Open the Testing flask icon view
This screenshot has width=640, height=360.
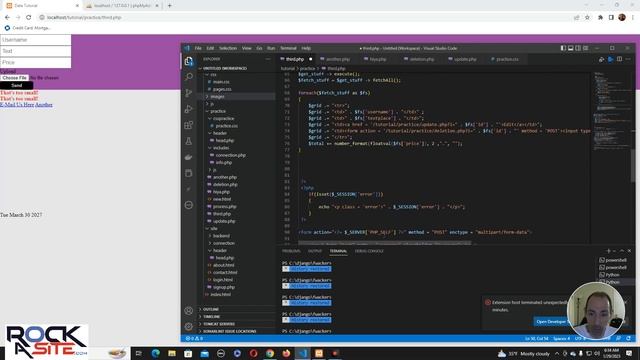189,141
